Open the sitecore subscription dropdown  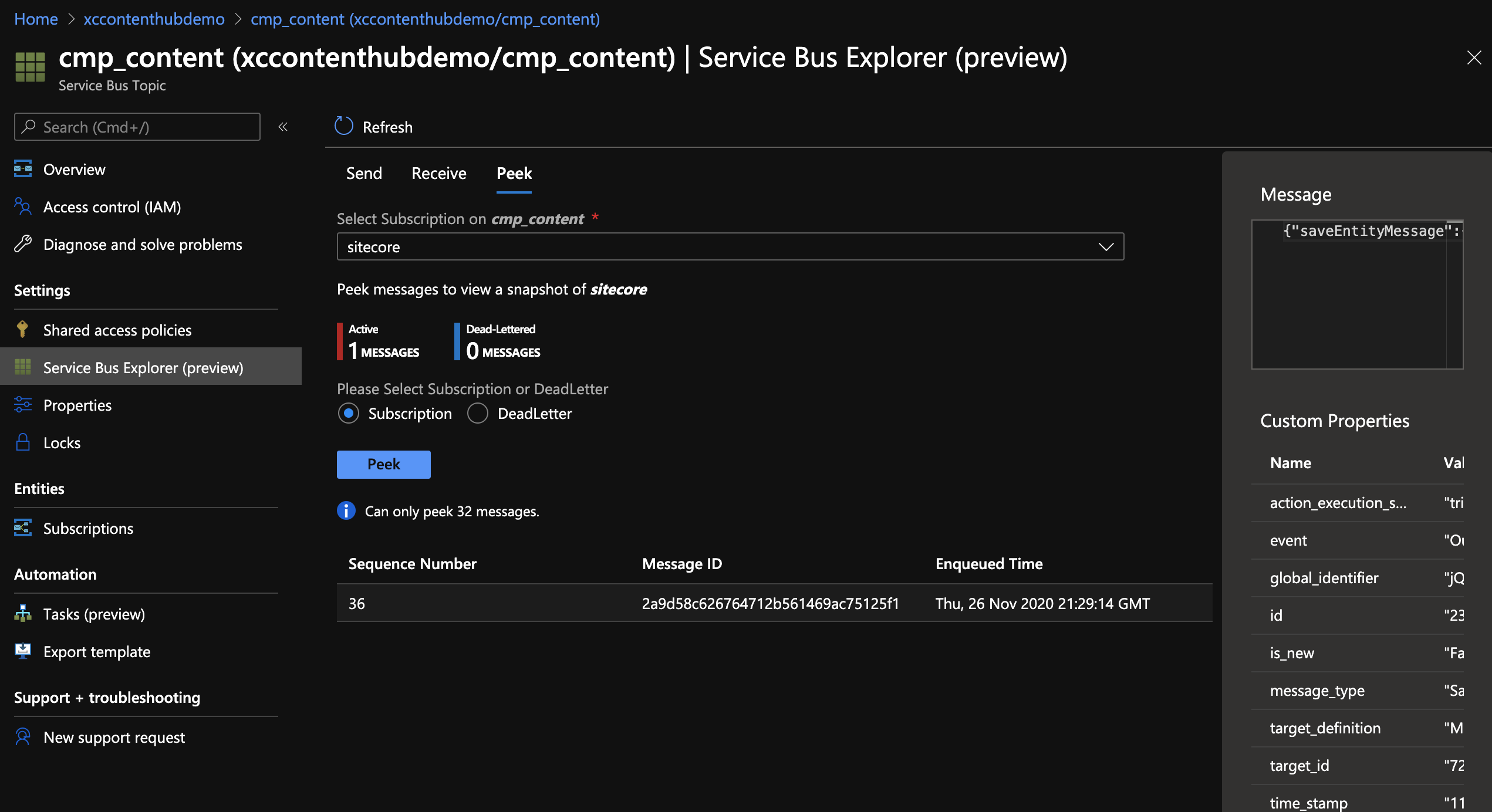coord(730,246)
